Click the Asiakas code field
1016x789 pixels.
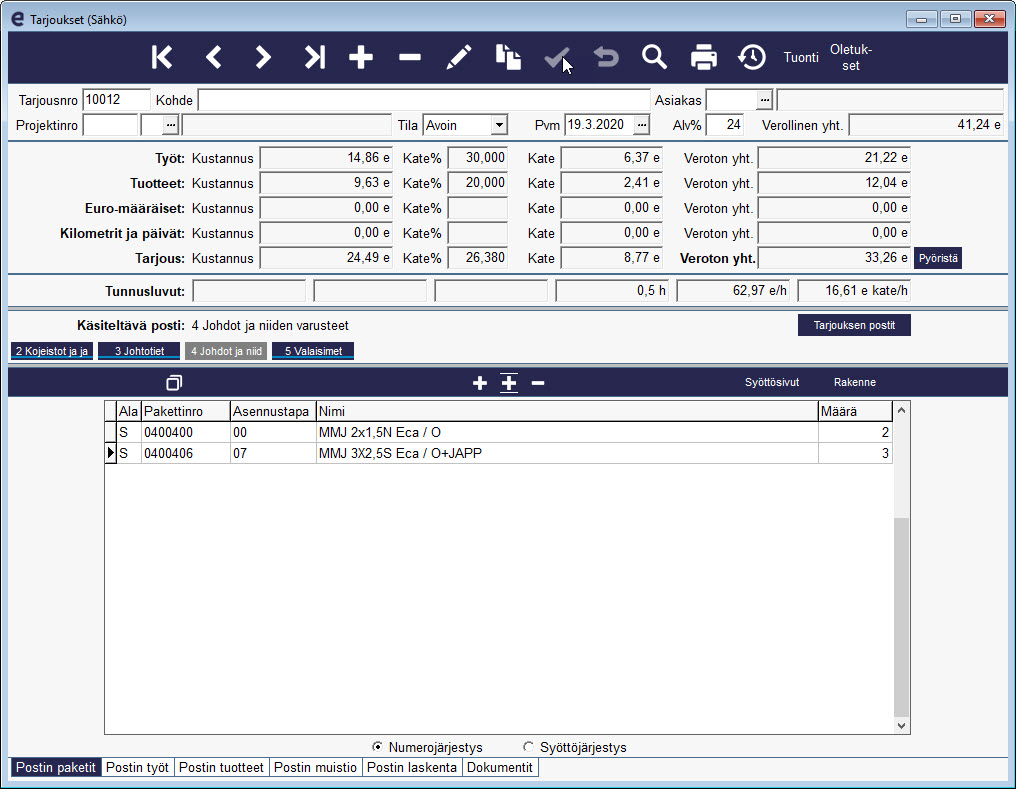[732, 100]
